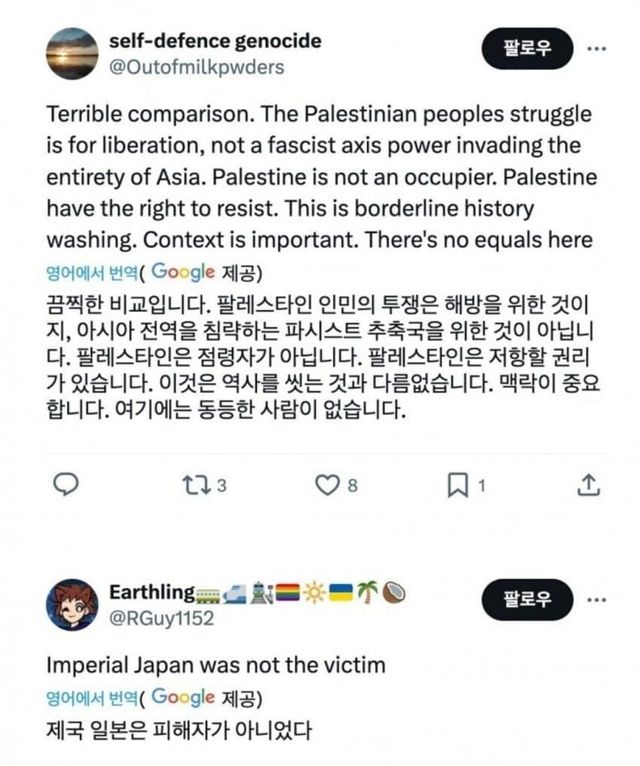Click the share icon on the first tweet
This screenshot has width=640, height=766.
pyautogui.click(x=589, y=485)
